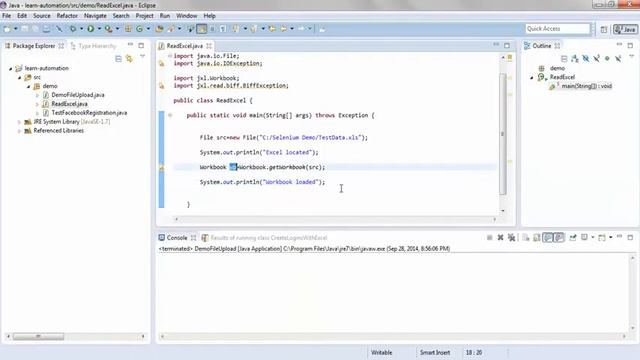Click the Terminate square icon in Console

click(x=489, y=238)
